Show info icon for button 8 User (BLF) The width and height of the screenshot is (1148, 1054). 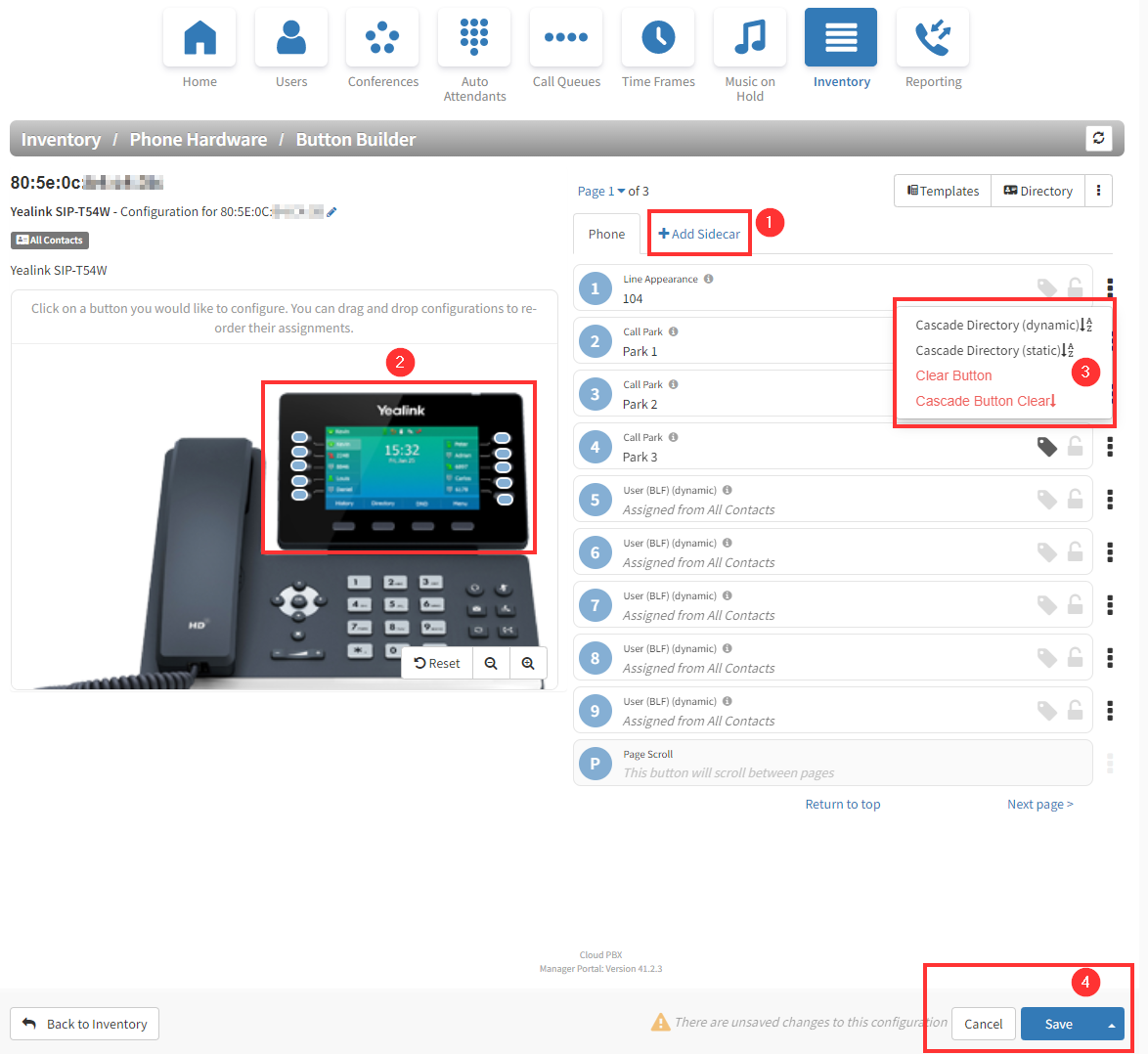(727, 648)
